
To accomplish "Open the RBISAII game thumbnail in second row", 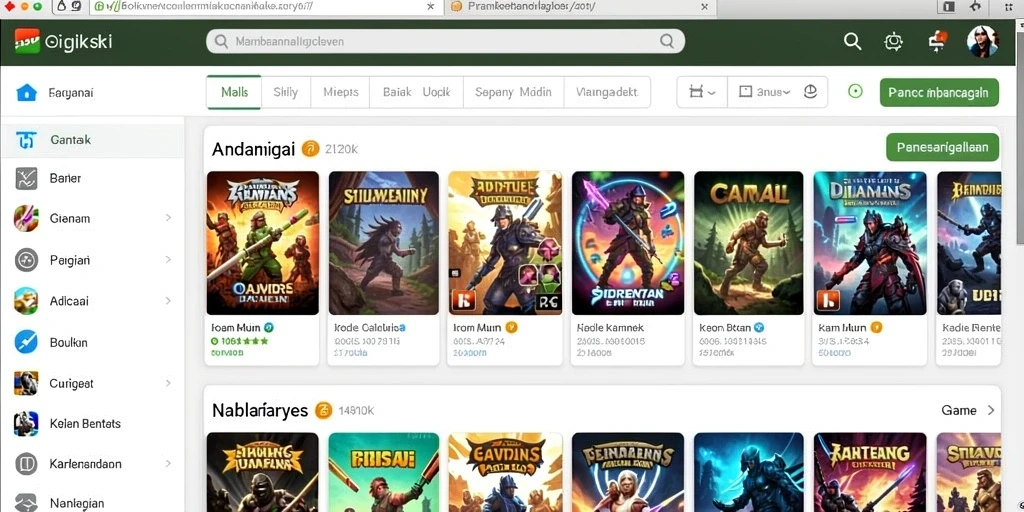I will pos(383,472).
